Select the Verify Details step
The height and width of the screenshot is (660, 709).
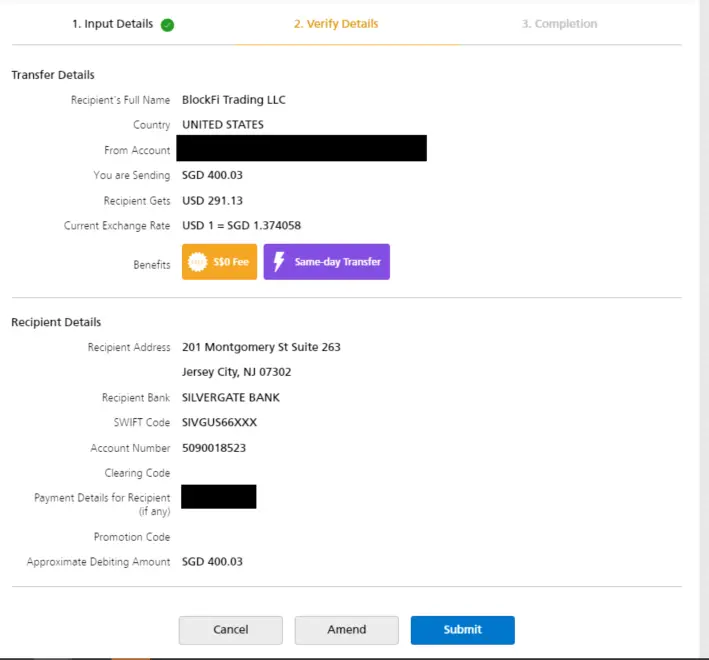point(336,24)
